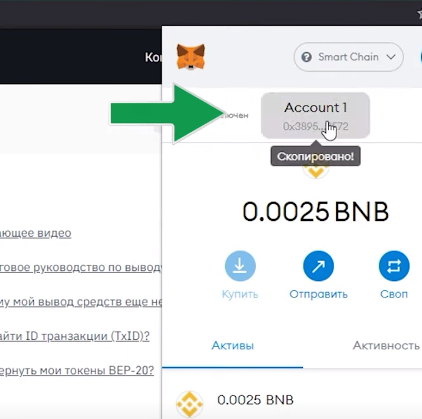The height and width of the screenshot is (419, 422).
Task: Open link about мой вывод средств
Action: pyautogui.click(x=81, y=302)
